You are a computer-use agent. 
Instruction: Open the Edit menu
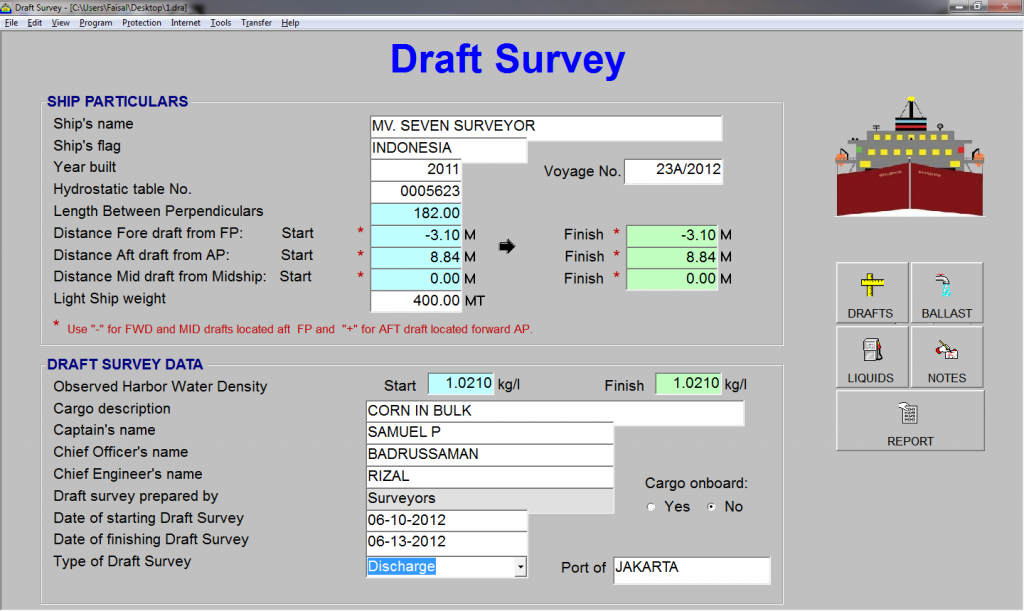point(35,23)
